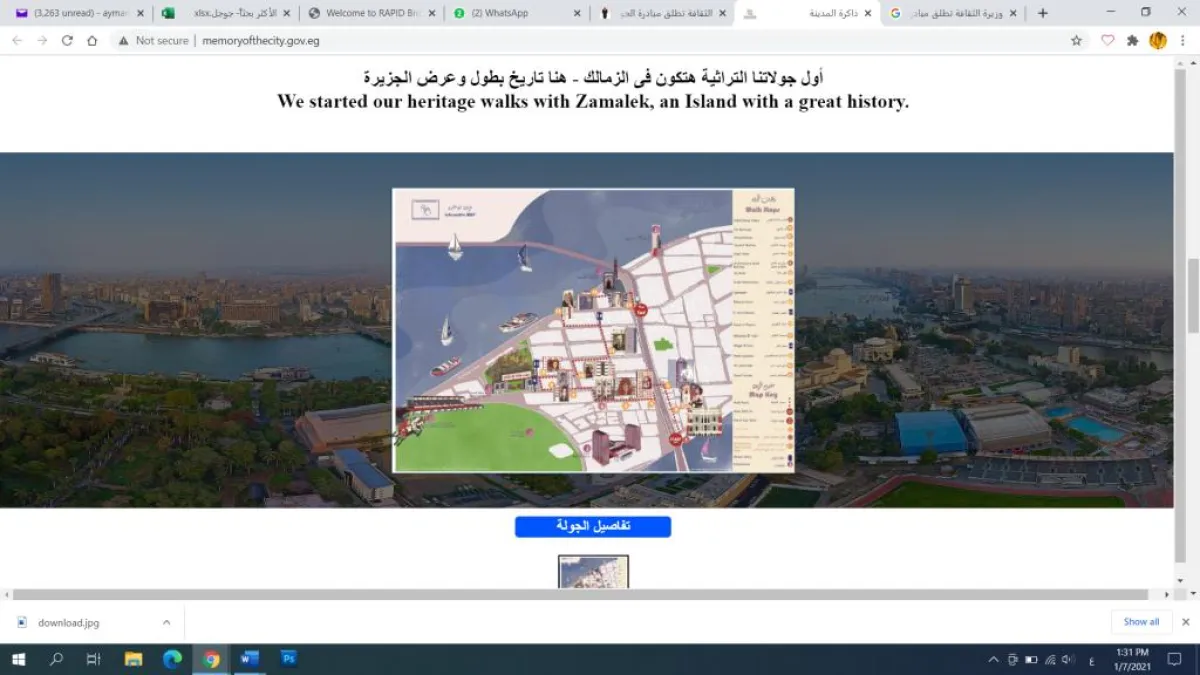The height and width of the screenshot is (675, 1200).
Task: Click the browser home icon
Action: (x=92, y=41)
